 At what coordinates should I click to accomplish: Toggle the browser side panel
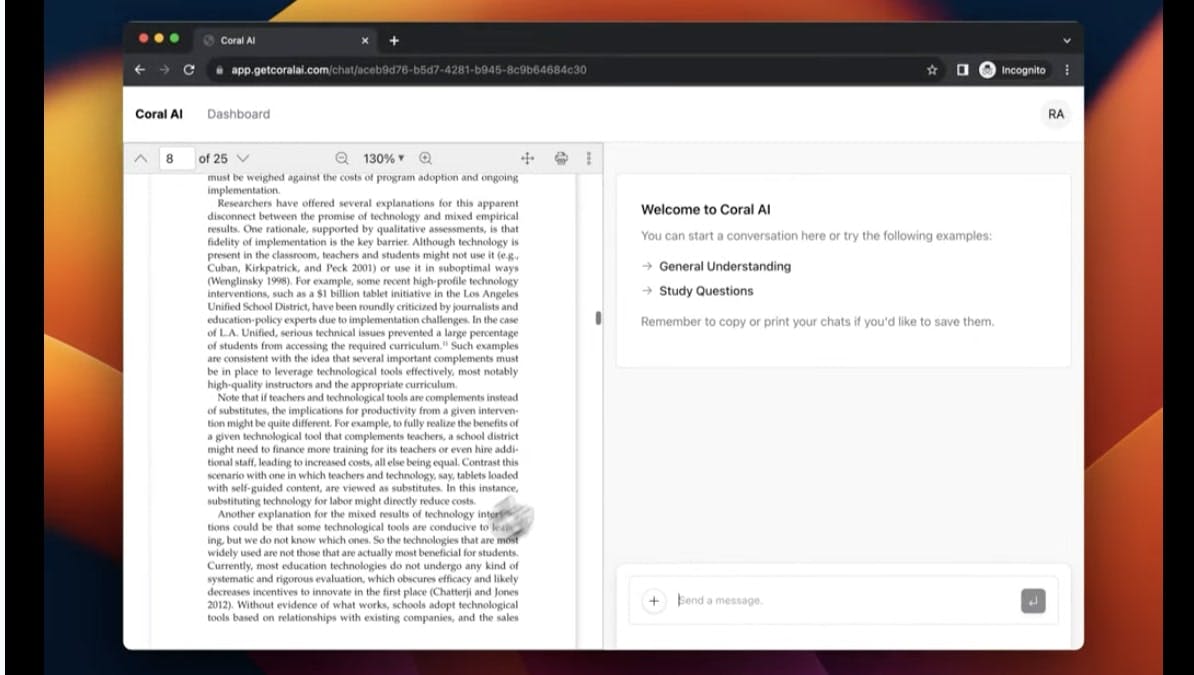961,70
